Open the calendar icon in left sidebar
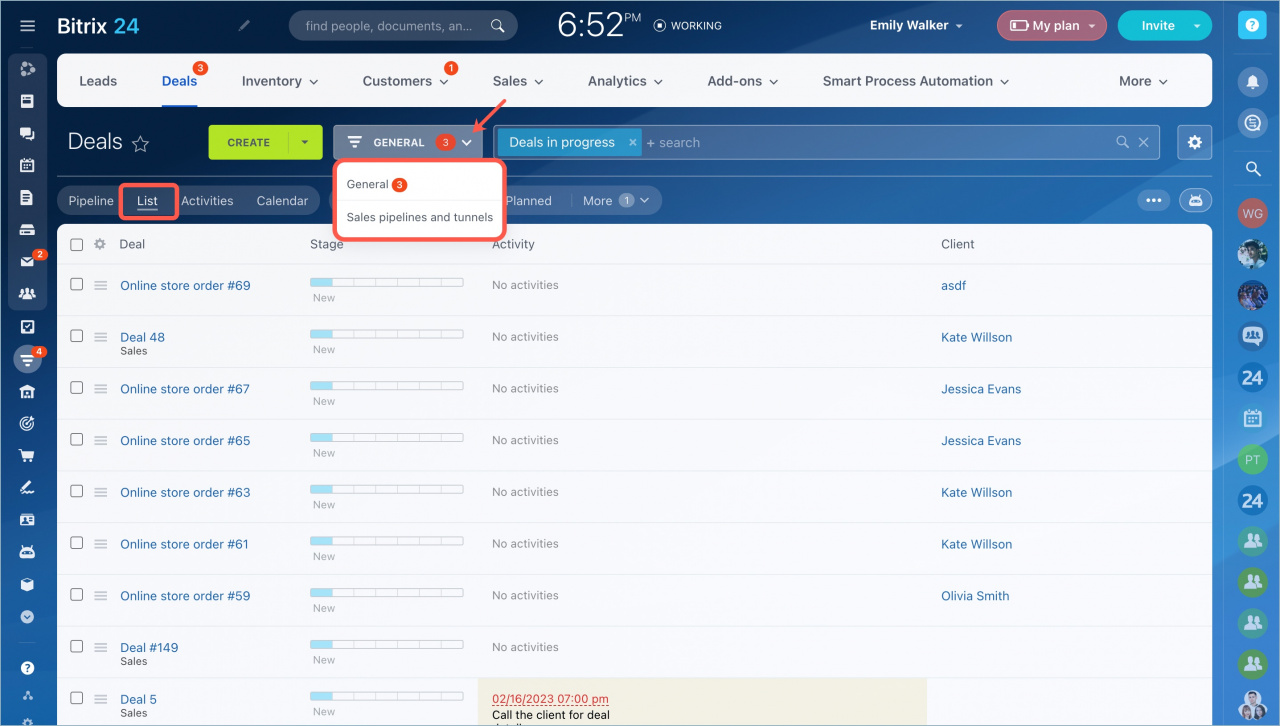The height and width of the screenshot is (726, 1280). click(27, 165)
